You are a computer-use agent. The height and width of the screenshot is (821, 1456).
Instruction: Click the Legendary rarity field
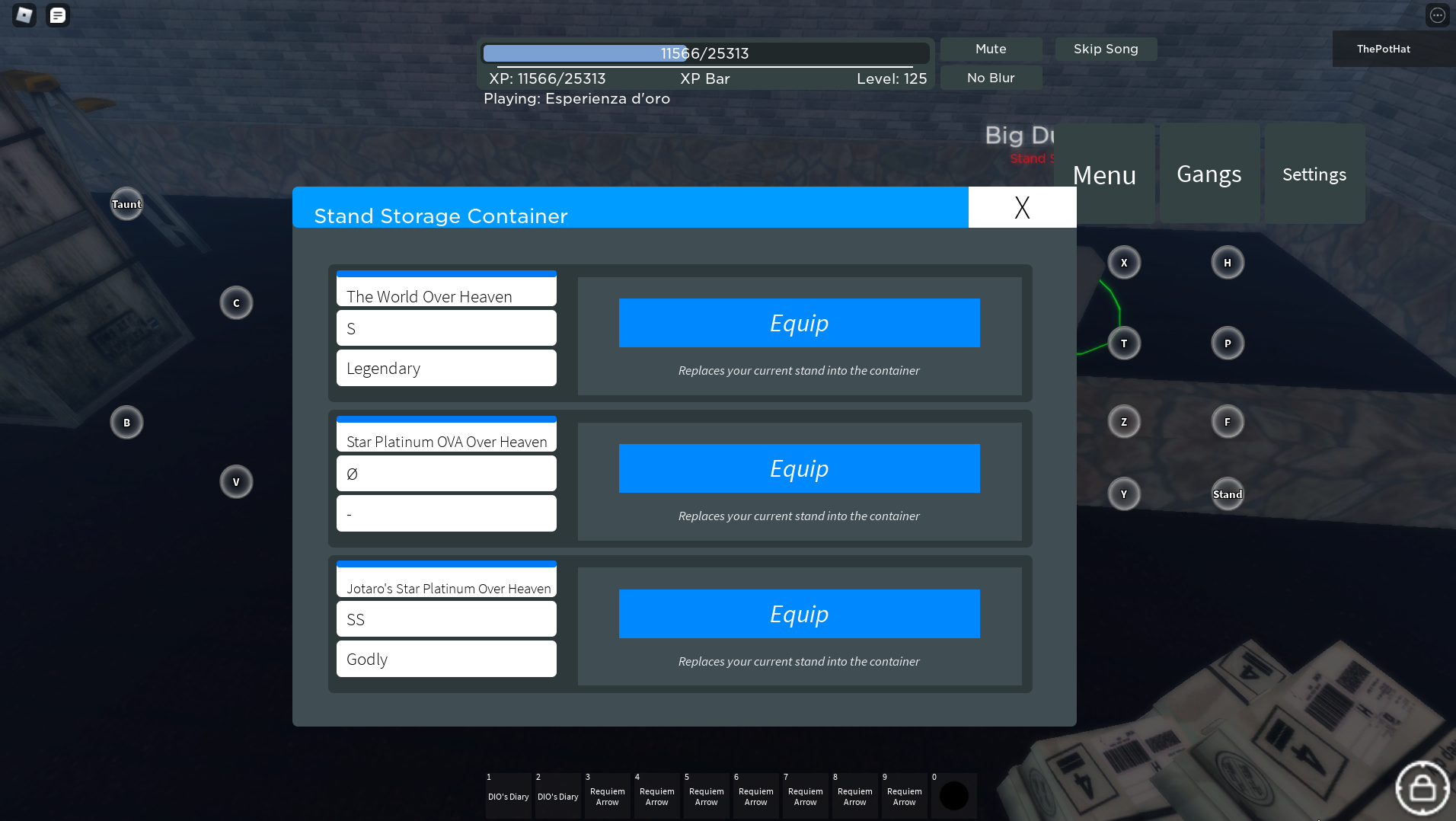click(x=446, y=368)
